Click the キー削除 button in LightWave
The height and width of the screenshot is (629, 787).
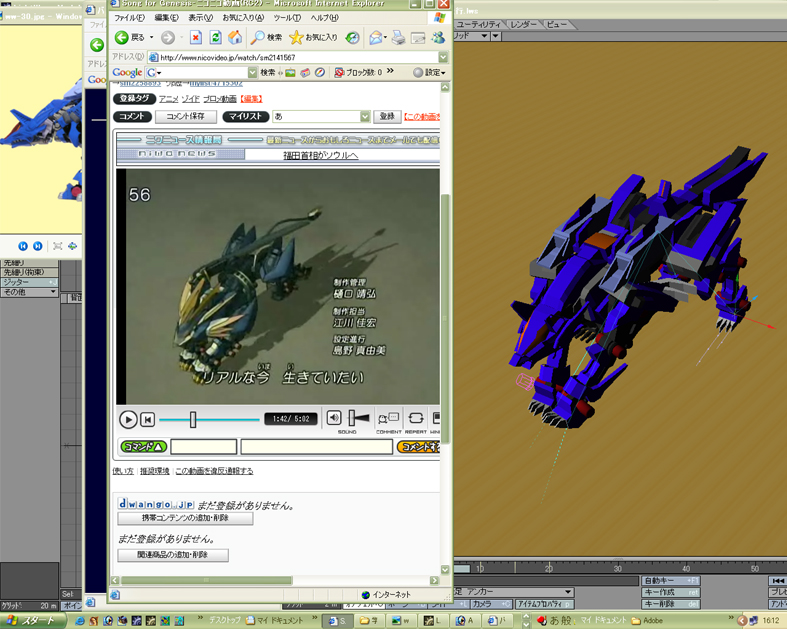coord(671,604)
